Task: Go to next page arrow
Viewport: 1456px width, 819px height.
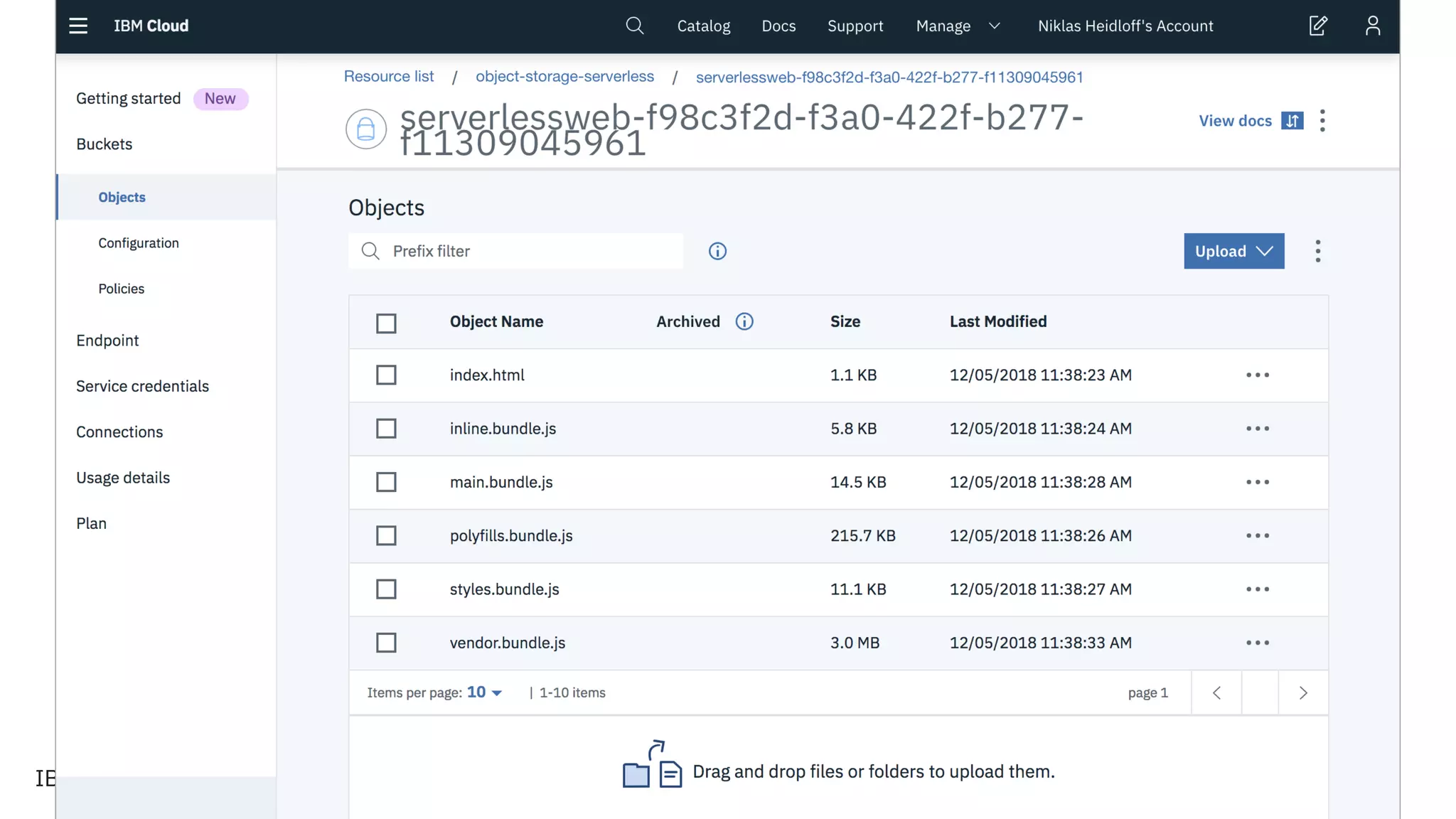Action: click(x=1302, y=693)
